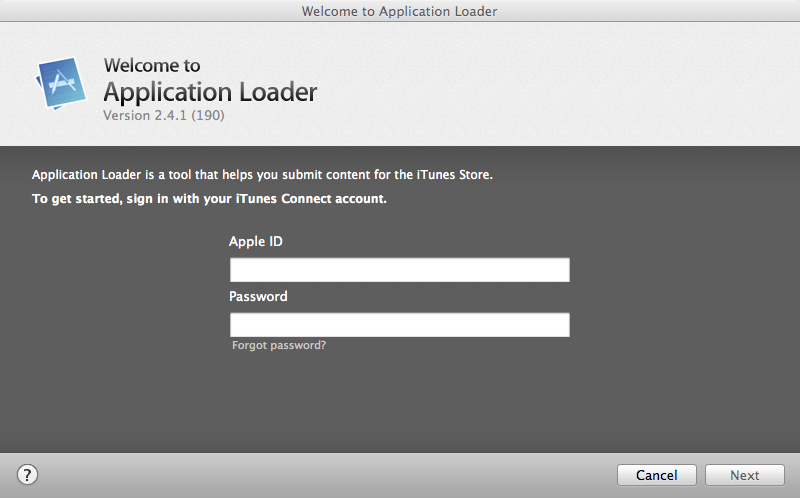Click the Password label
The image size is (800, 498).
(258, 296)
